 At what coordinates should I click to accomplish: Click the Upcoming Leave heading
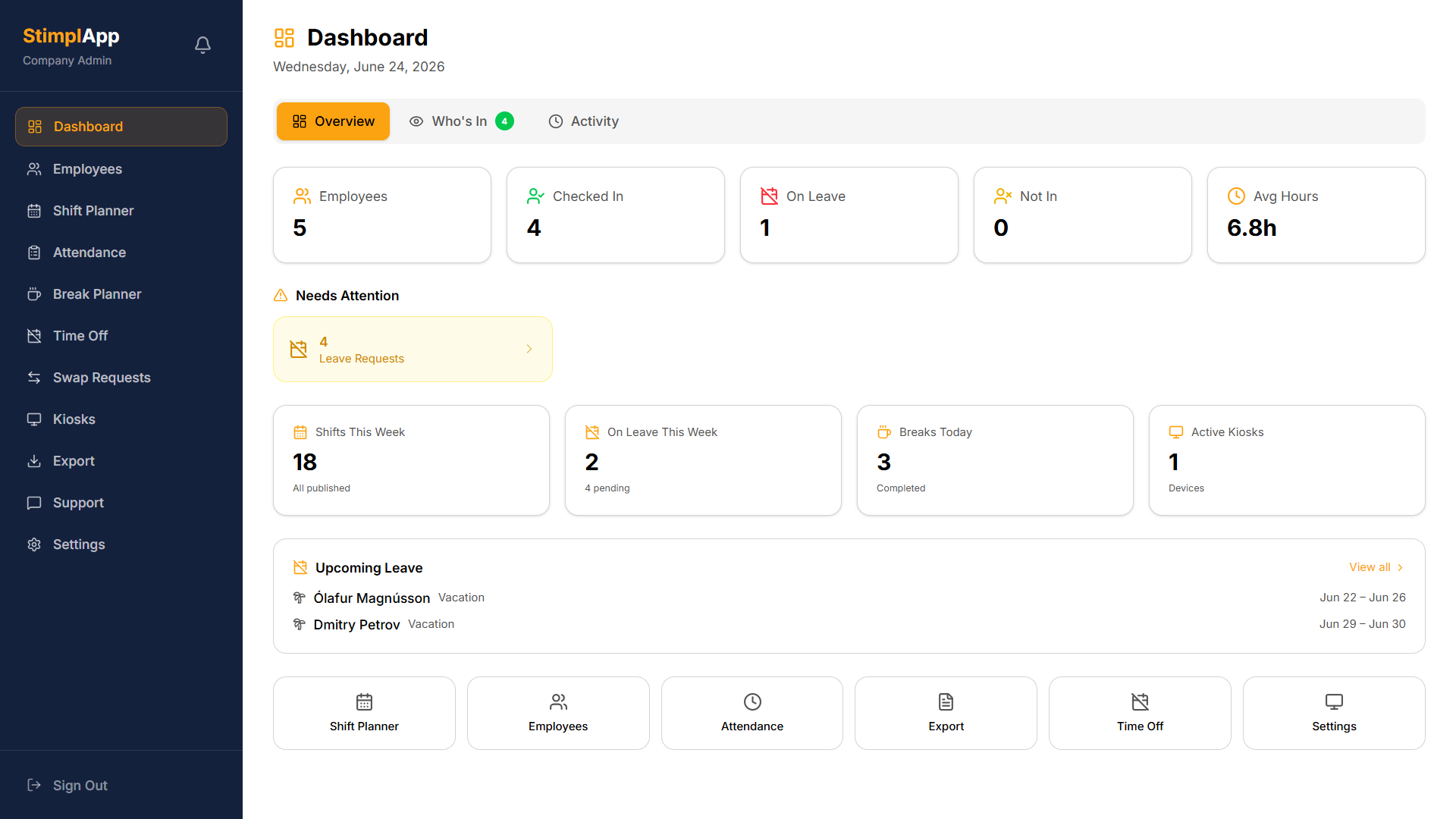click(x=369, y=568)
